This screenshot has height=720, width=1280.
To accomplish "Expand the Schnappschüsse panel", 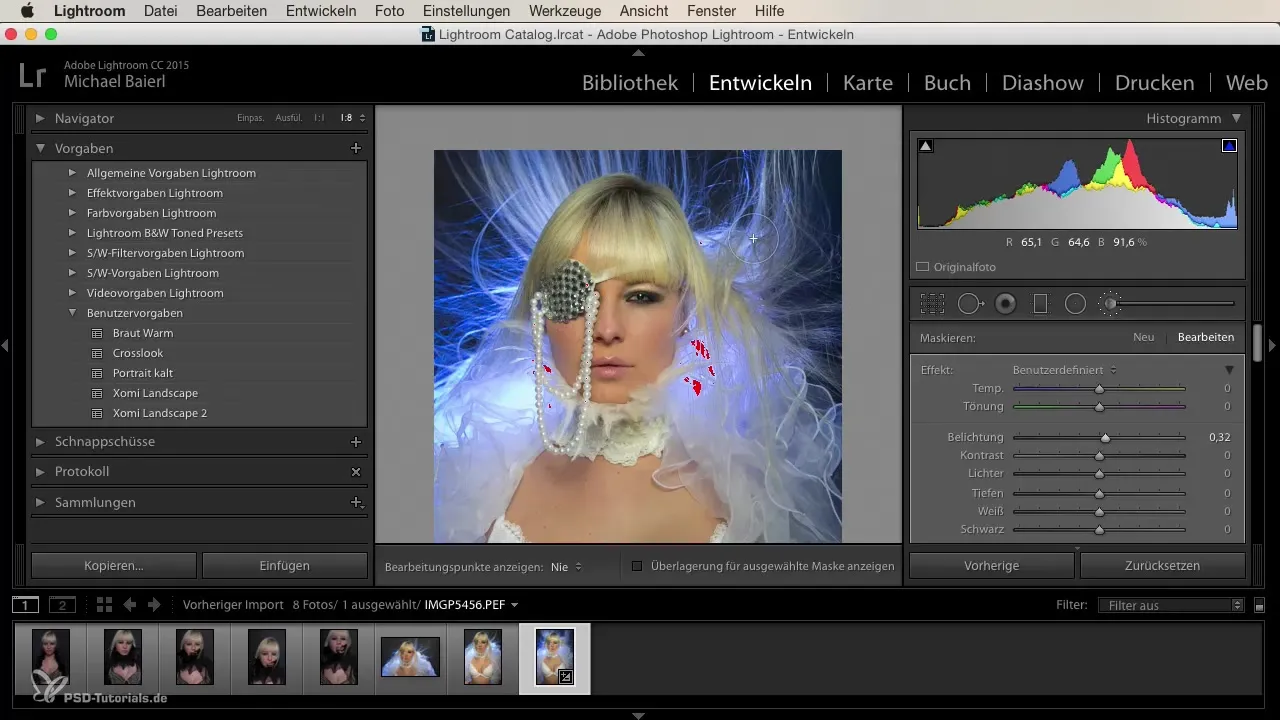I will (x=40, y=441).
